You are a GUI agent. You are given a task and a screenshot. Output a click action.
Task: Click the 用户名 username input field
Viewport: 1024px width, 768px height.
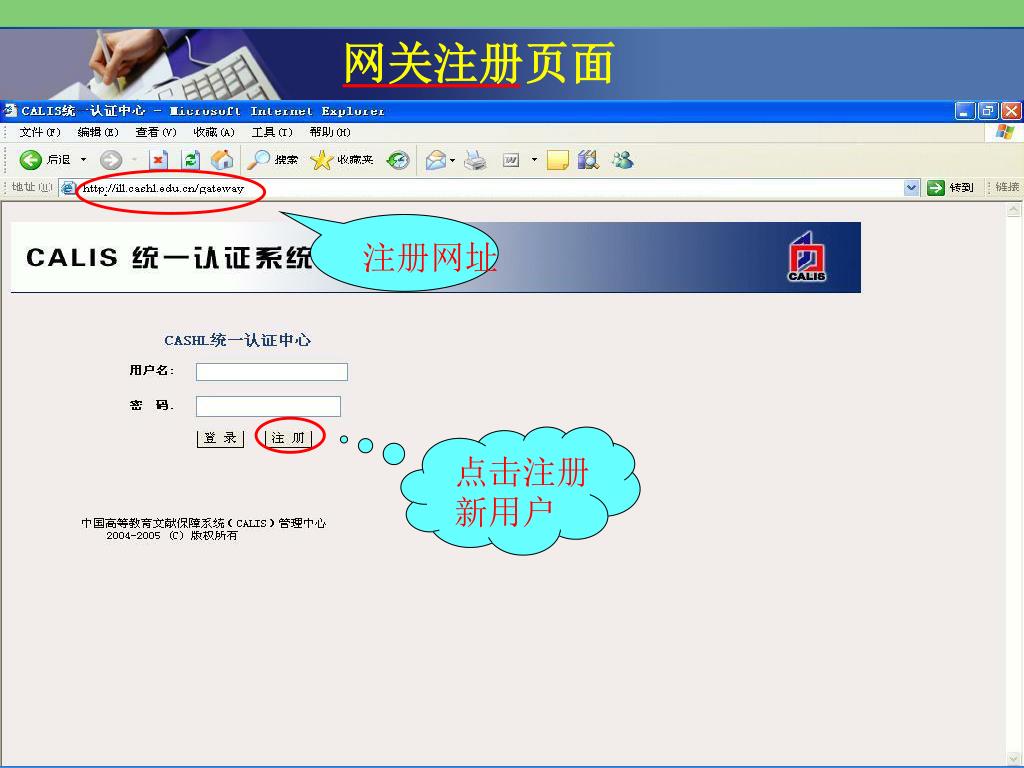272,372
